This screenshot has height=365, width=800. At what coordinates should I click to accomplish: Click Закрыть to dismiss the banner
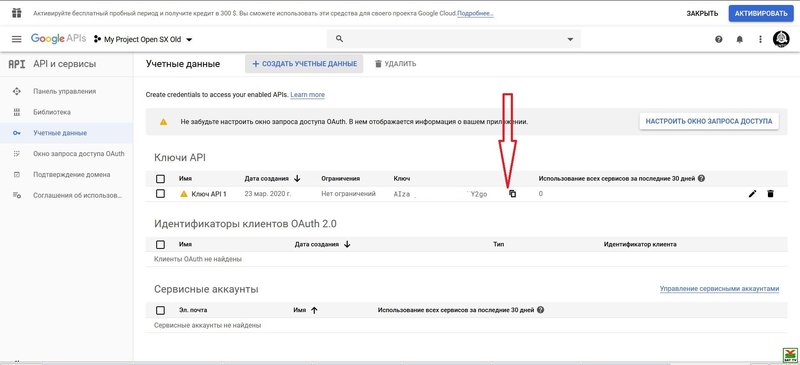(x=702, y=14)
